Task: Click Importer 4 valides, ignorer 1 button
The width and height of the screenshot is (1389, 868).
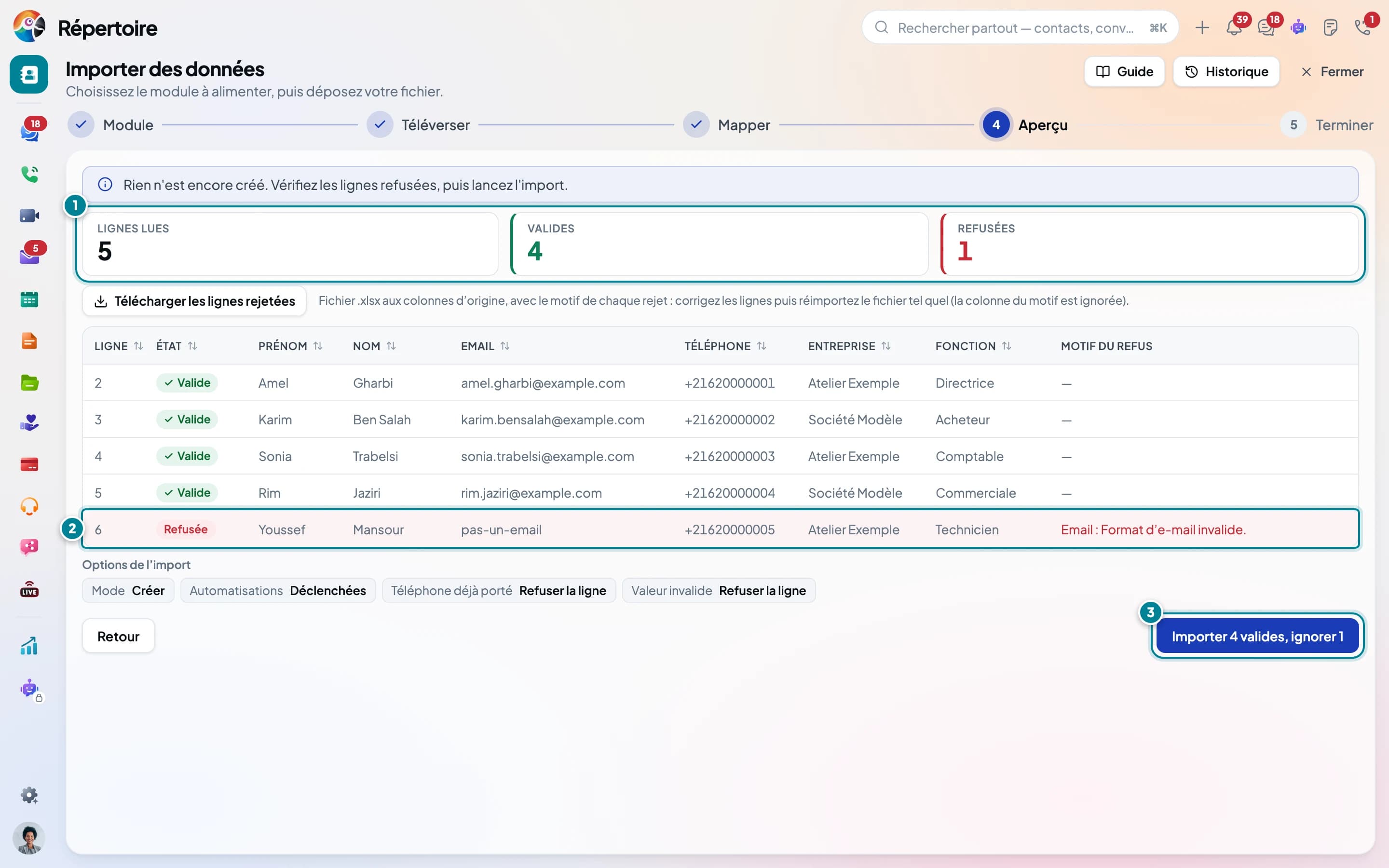Action: [x=1257, y=636]
